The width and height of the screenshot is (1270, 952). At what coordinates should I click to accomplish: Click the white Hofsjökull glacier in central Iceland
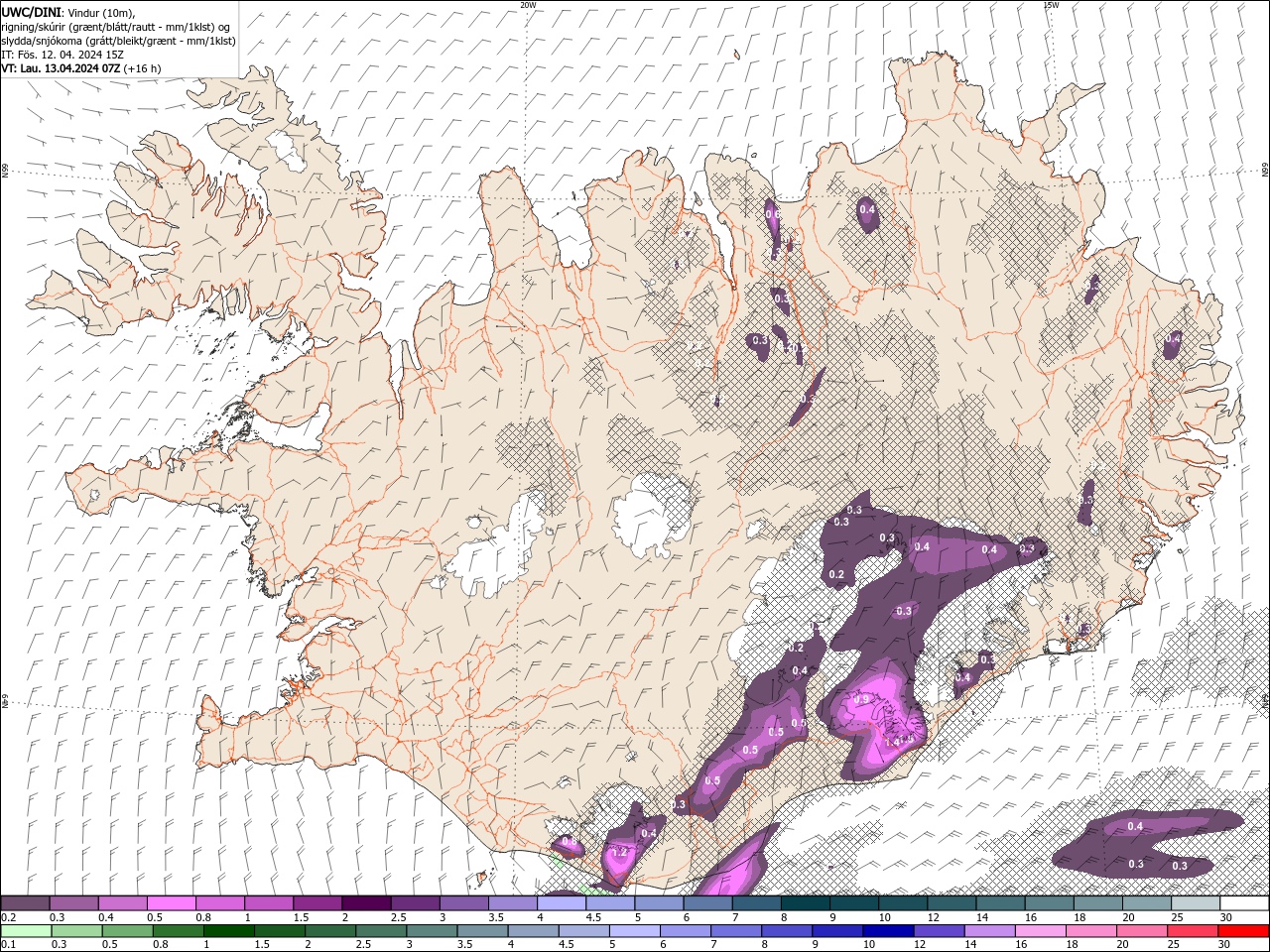[x=652, y=516]
